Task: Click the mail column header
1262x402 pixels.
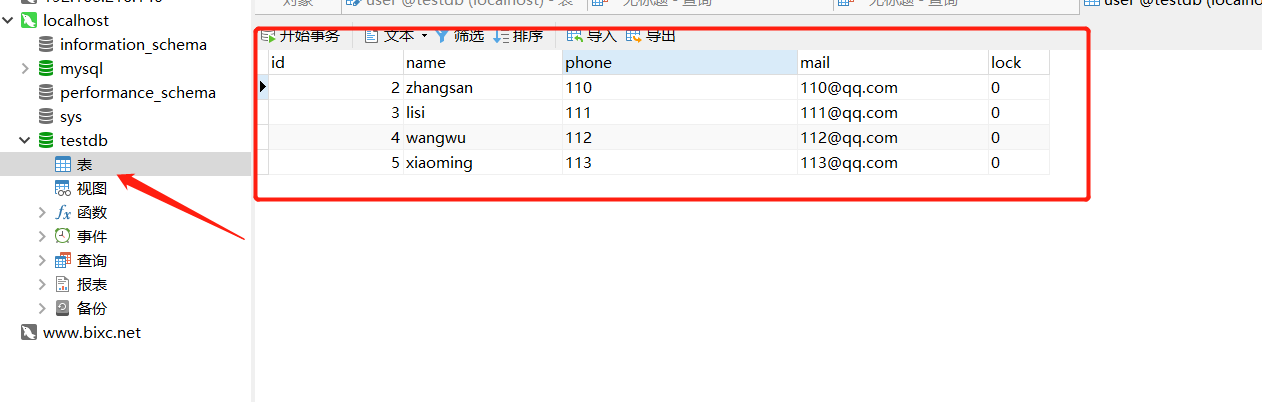Action: (x=893, y=62)
